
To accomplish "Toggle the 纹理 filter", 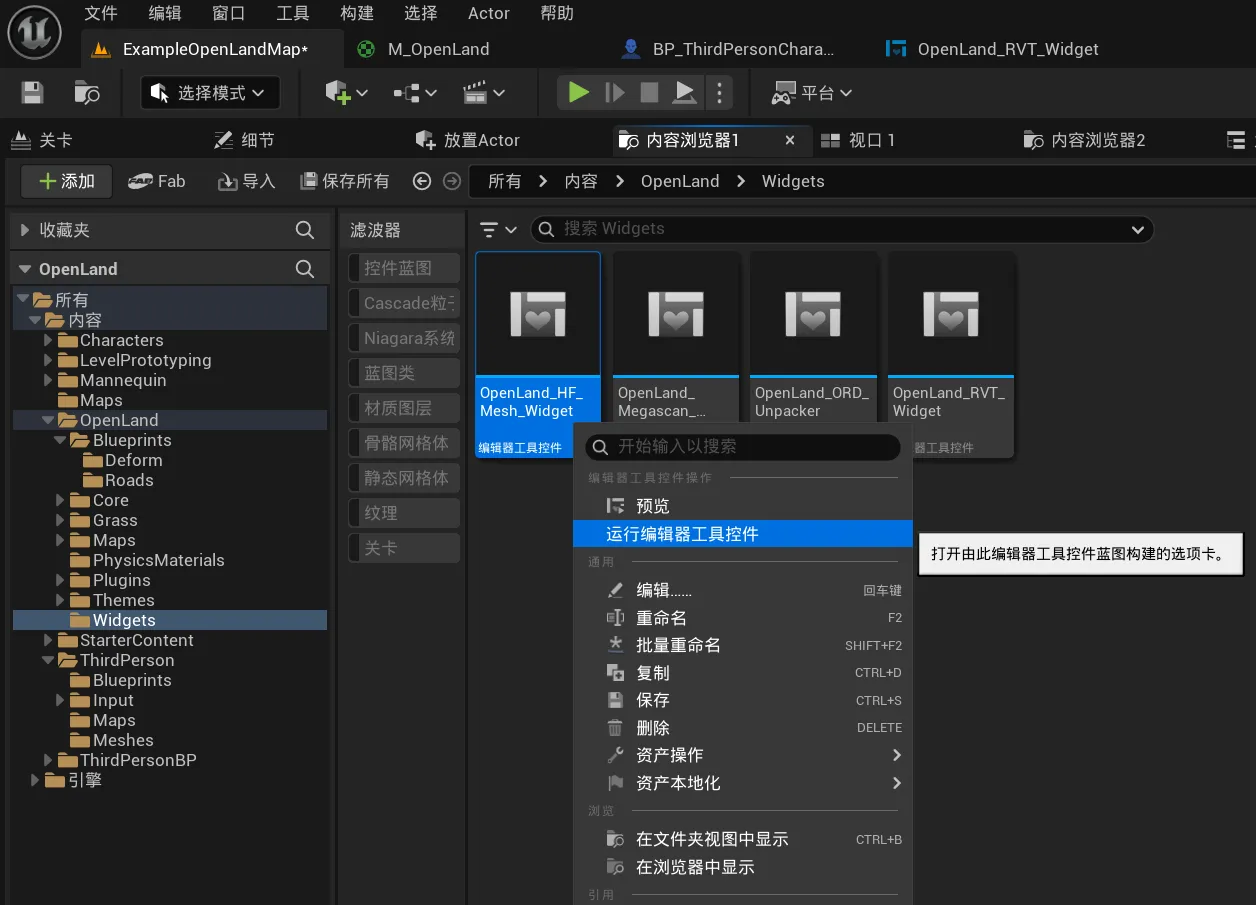I will pos(404,513).
